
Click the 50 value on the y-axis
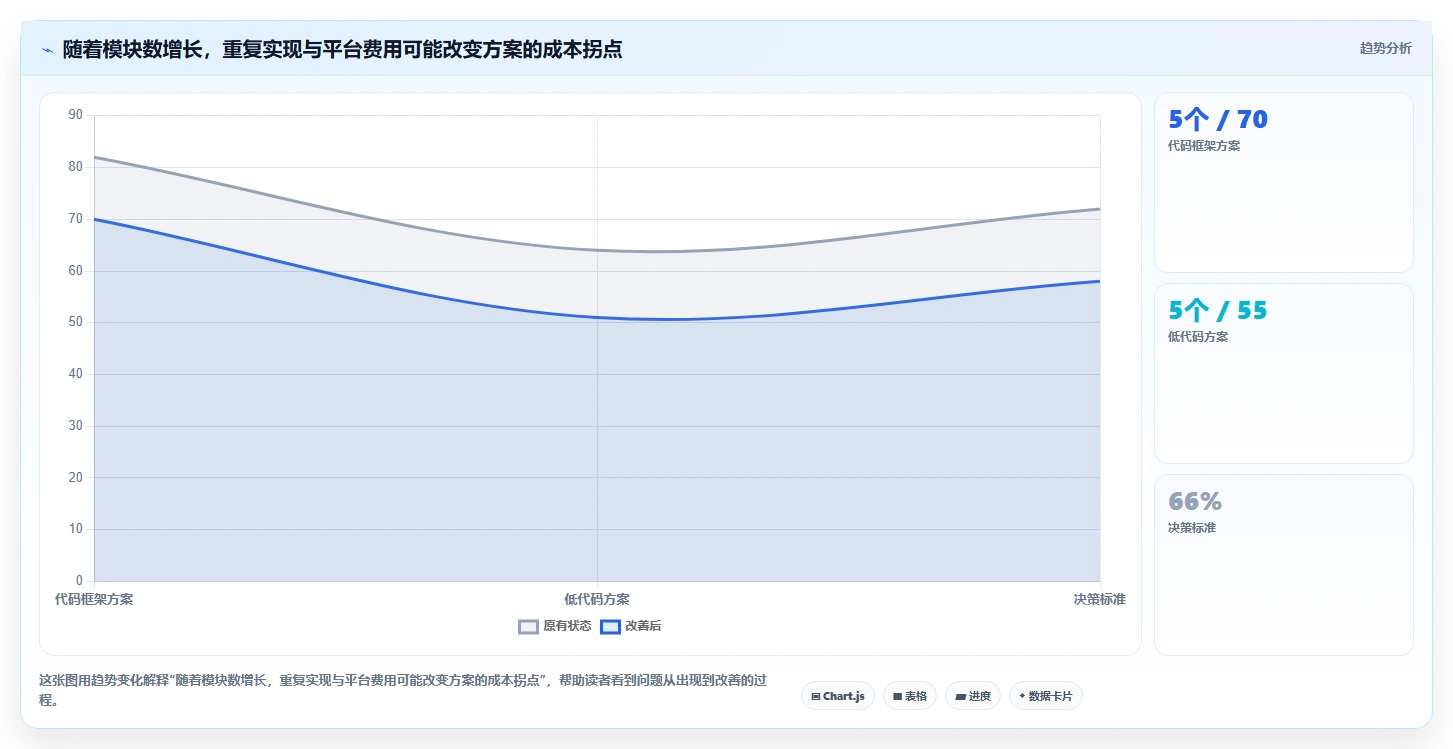pos(76,322)
